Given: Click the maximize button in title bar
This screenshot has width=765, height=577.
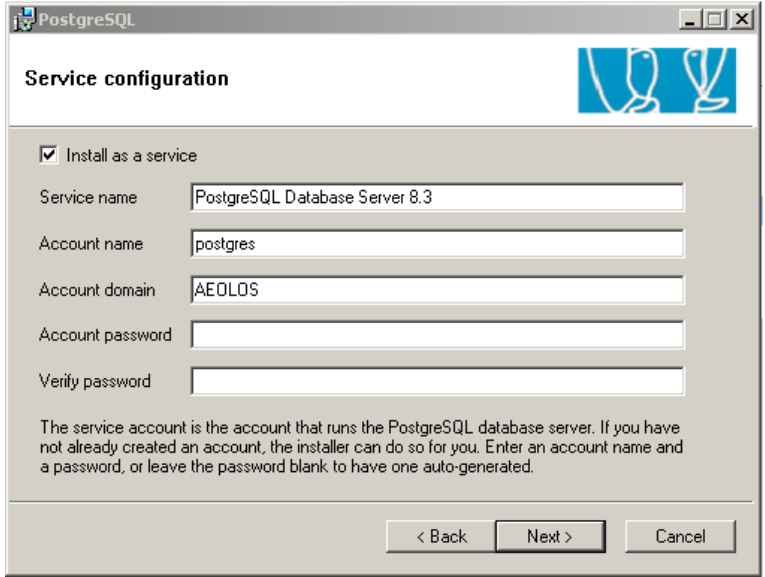Looking at the screenshot, I should [715, 20].
